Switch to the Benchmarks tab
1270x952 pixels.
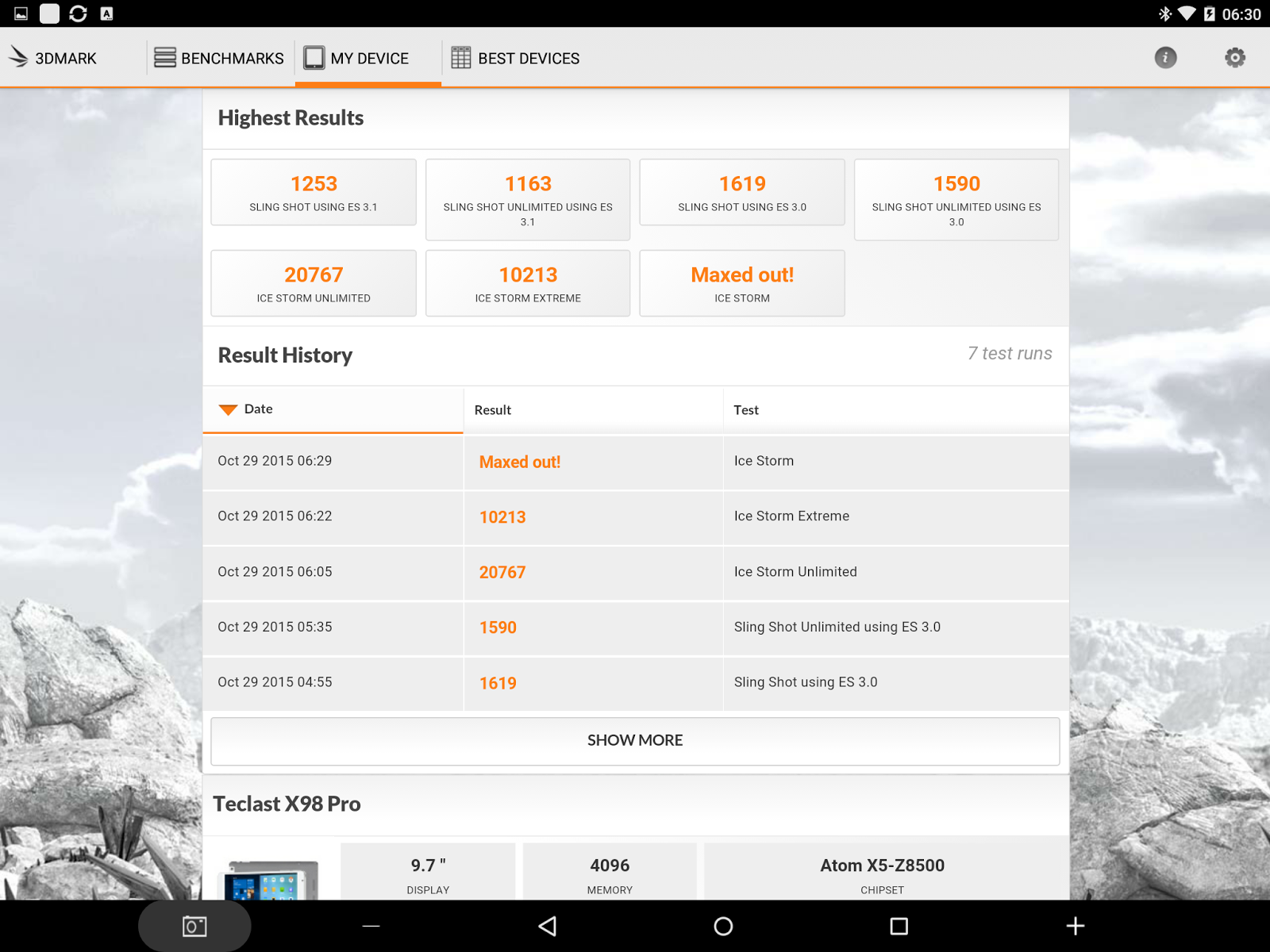[x=219, y=58]
